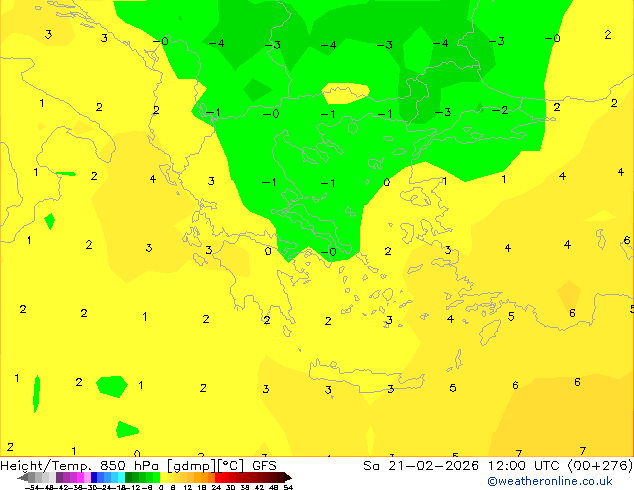Viewport: 634px width, 490px height.
Task: Click the '[°C]' unit label
Action: (x=231, y=466)
